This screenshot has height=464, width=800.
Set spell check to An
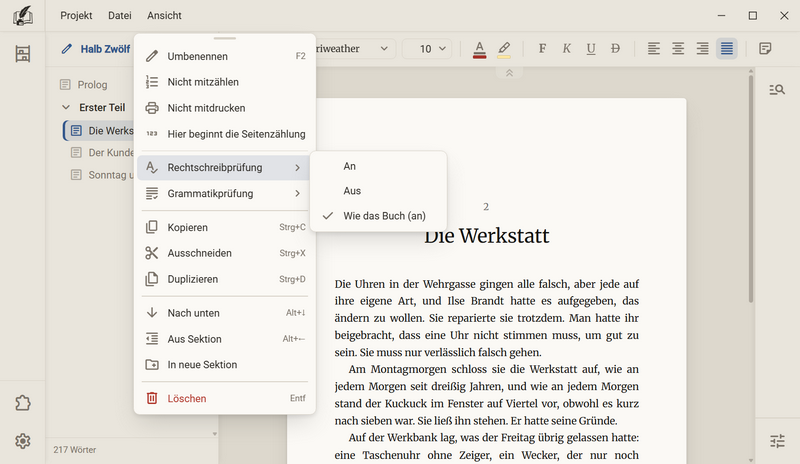point(378,166)
